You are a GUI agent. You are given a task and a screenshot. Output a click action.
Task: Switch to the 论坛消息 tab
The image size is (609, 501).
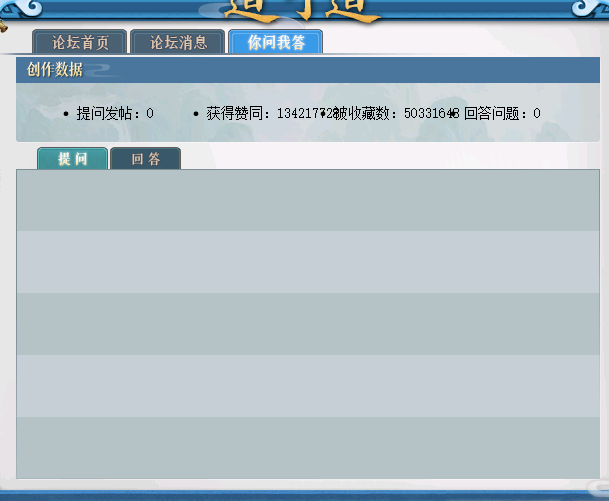(178, 42)
